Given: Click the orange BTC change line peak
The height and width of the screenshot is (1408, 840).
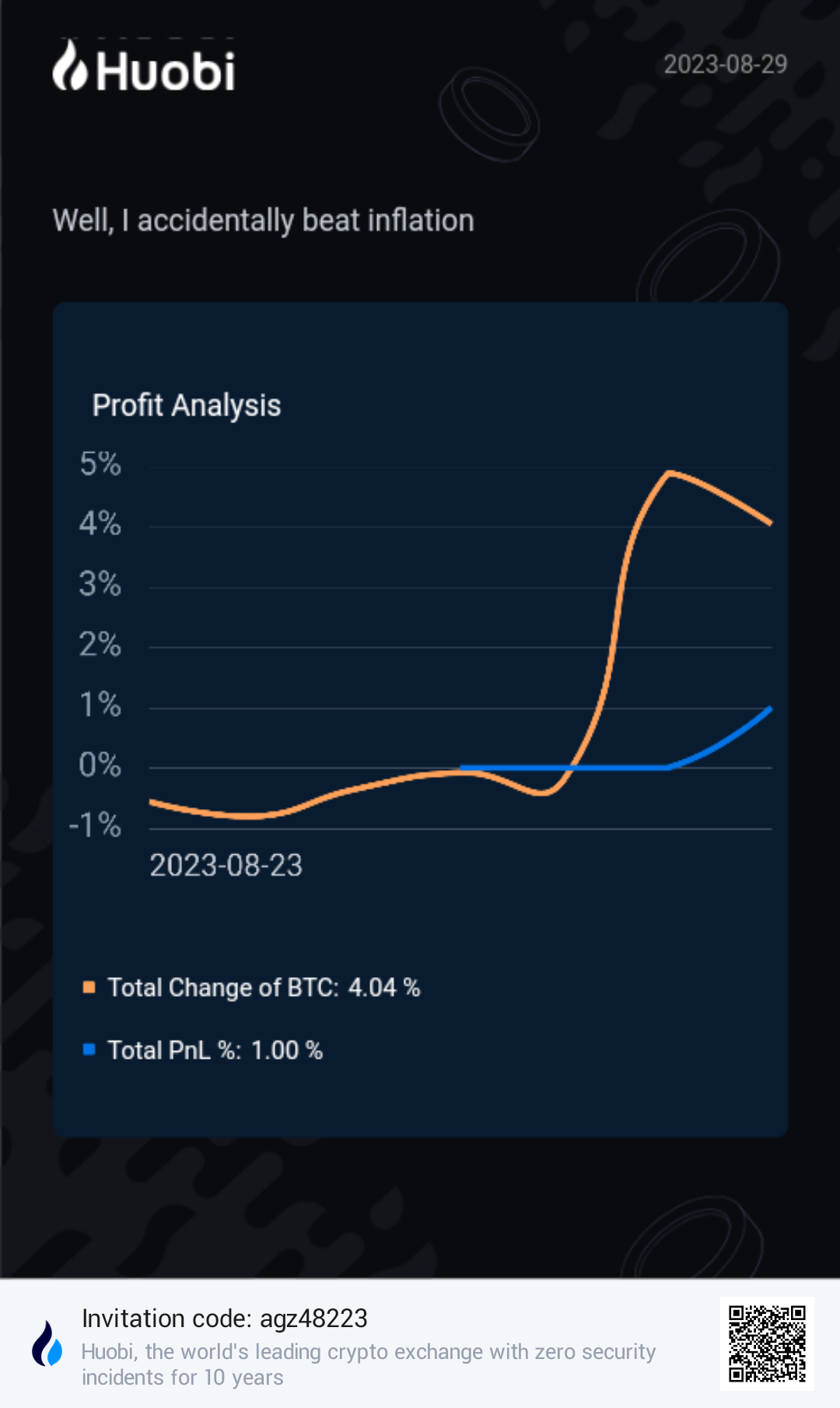Looking at the screenshot, I should point(670,472).
